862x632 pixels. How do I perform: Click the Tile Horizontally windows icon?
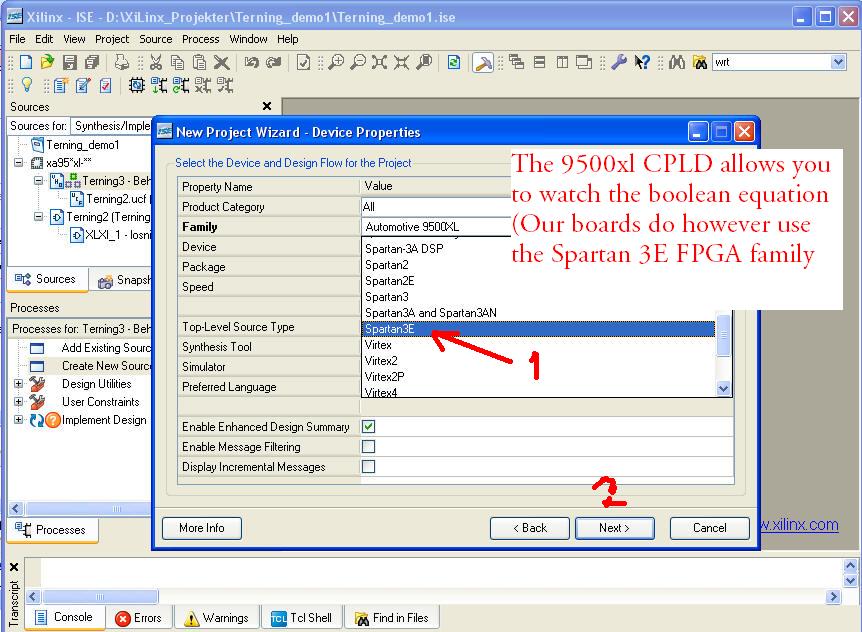539,62
